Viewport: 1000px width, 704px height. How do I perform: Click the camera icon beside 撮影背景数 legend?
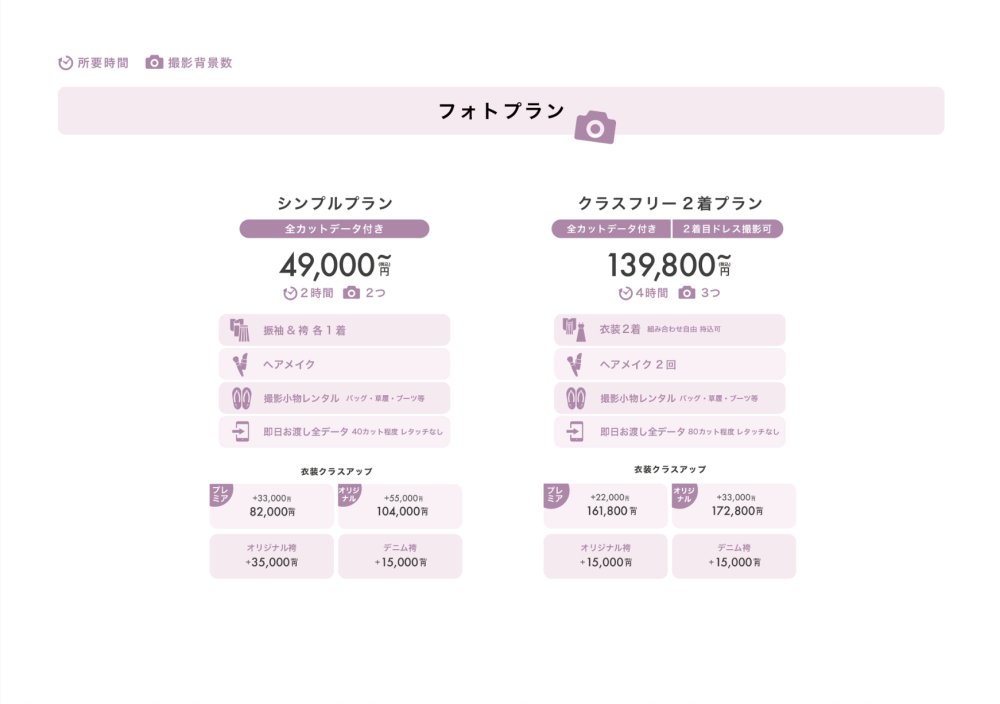[x=154, y=62]
